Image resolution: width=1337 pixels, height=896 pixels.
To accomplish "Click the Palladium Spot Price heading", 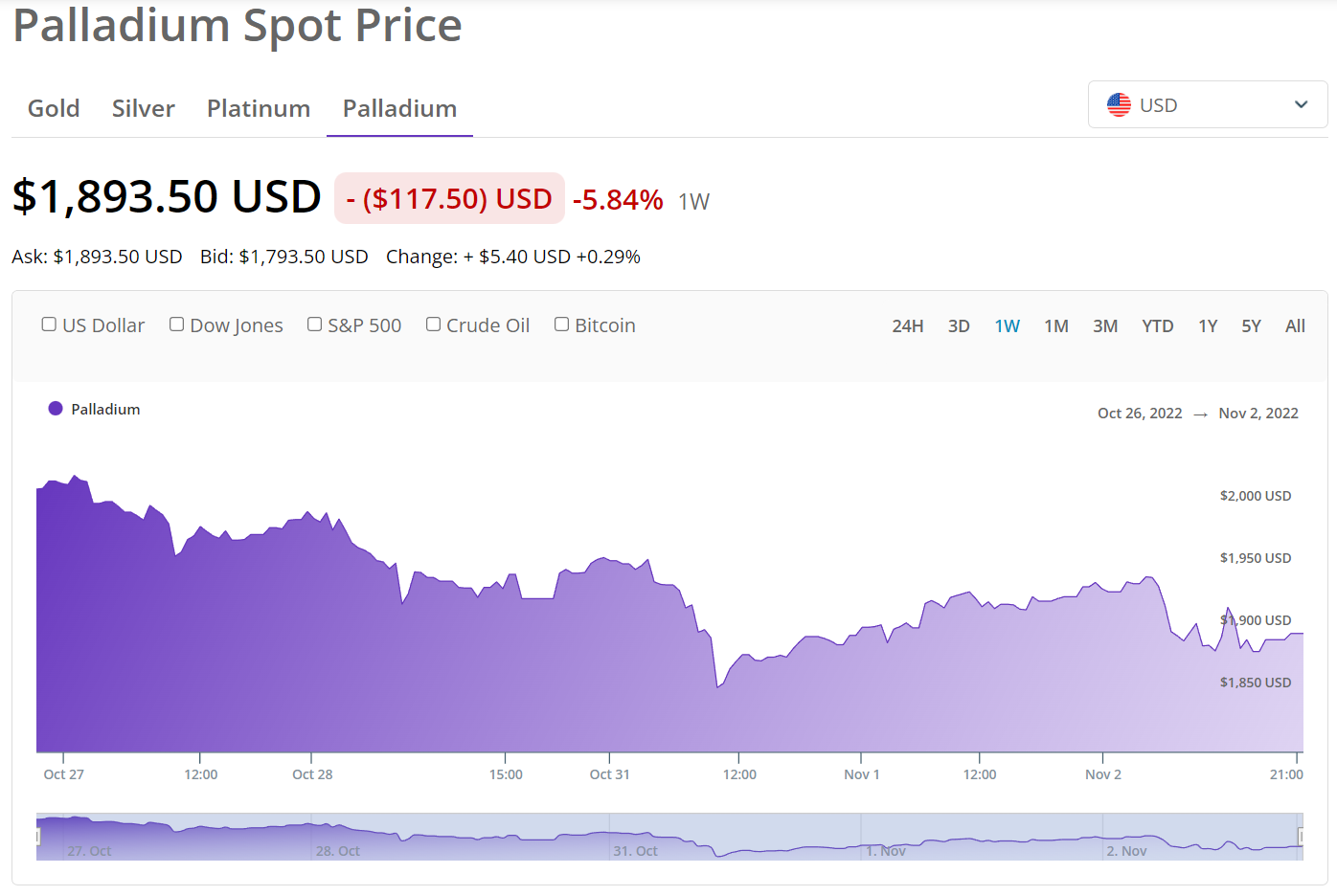I will point(238,26).
